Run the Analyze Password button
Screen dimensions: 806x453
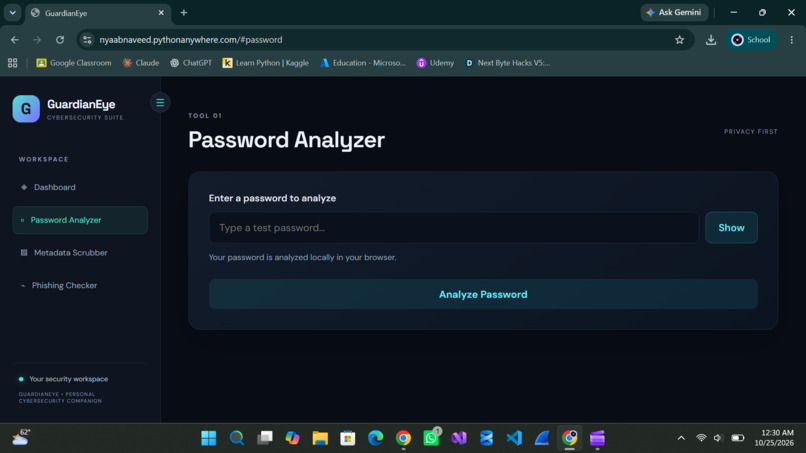click(483, 294)
